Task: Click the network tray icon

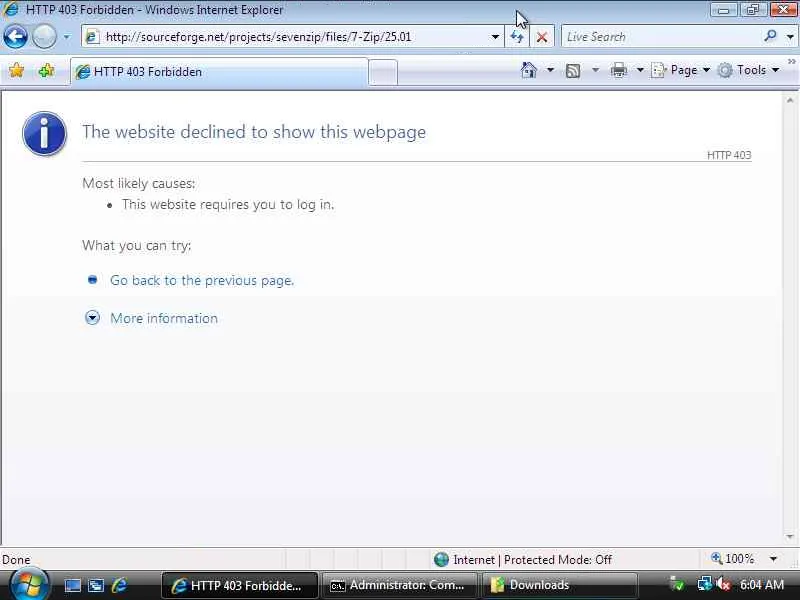Action: [705, 584]
